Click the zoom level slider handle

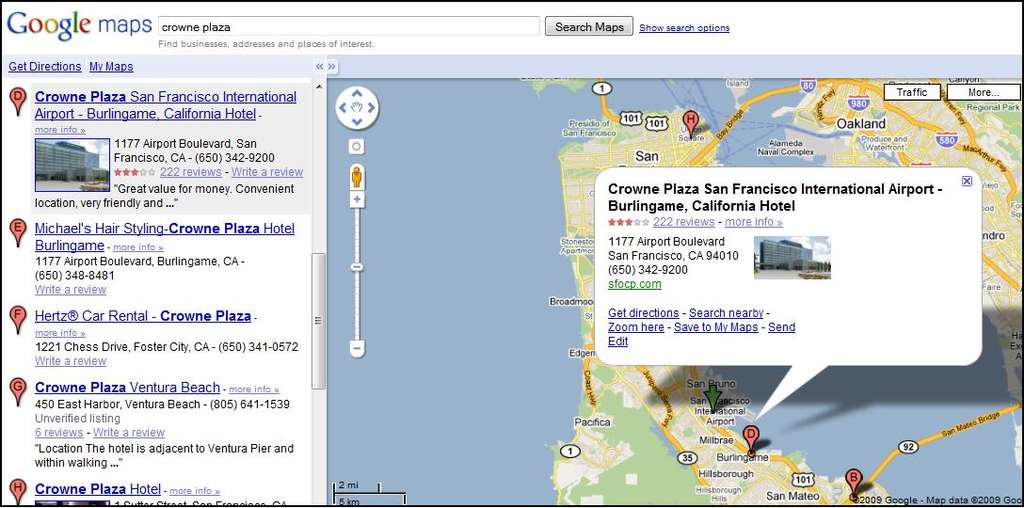point(357,267)
